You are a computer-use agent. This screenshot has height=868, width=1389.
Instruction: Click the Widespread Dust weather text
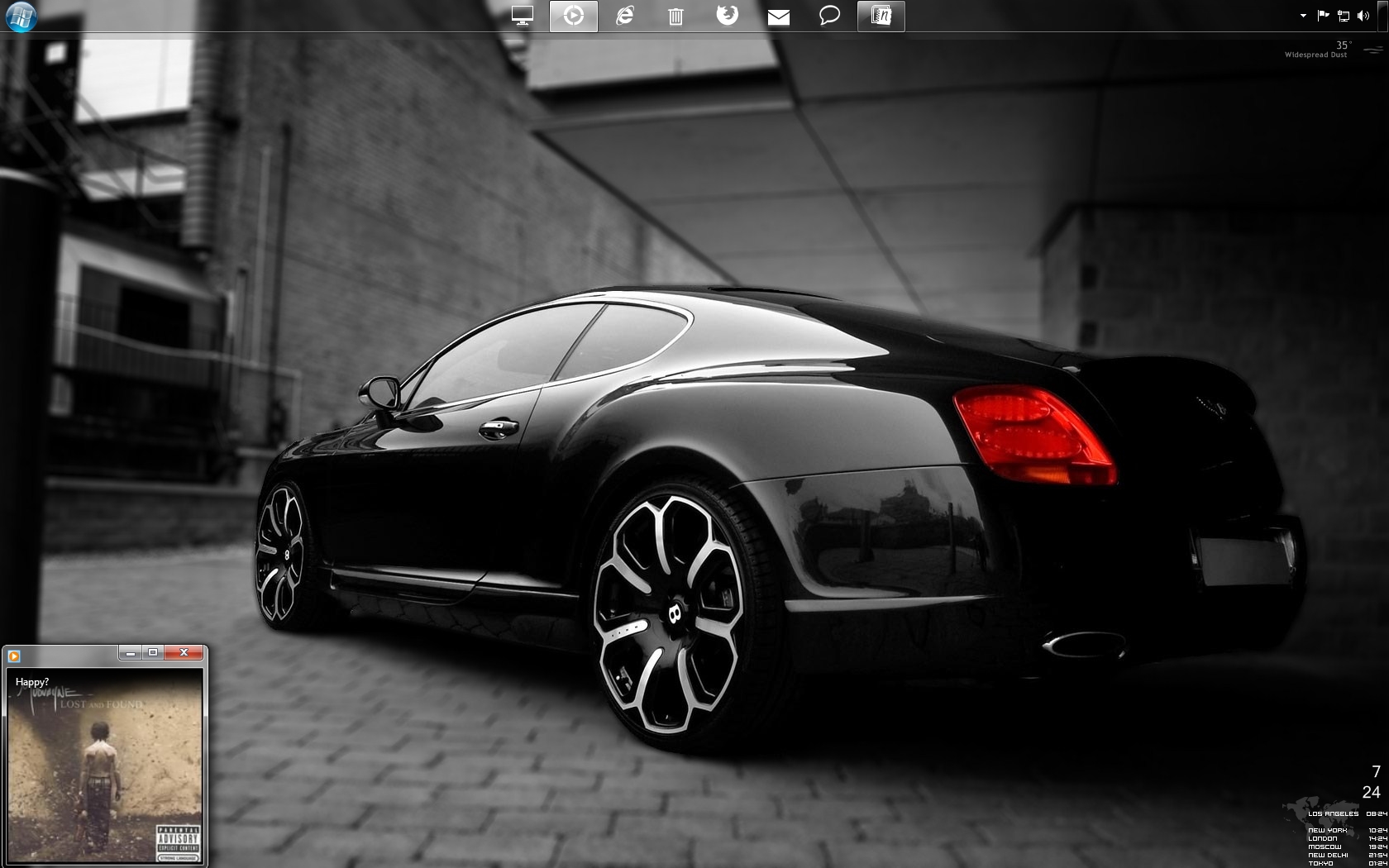tap(1315, 55)
